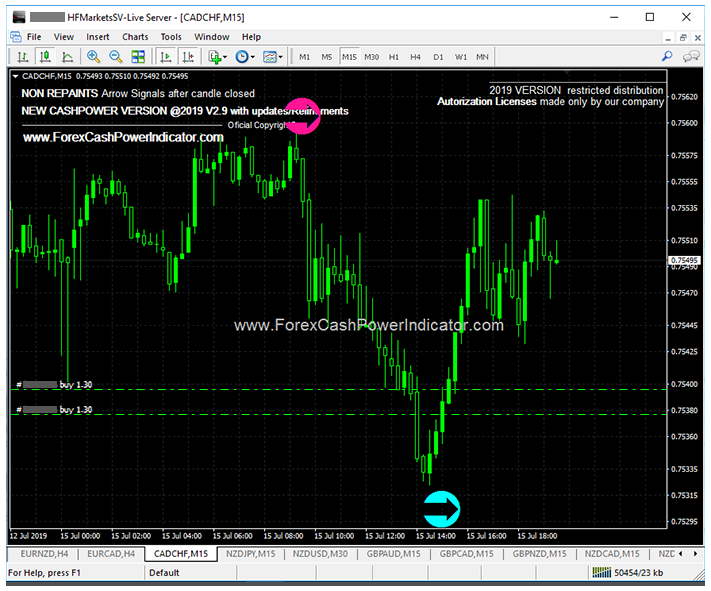This screenshot has height=591, width=711.
Task: Switch to the EURNZD,H4 chart tab
Action: [x=44, y=553]
